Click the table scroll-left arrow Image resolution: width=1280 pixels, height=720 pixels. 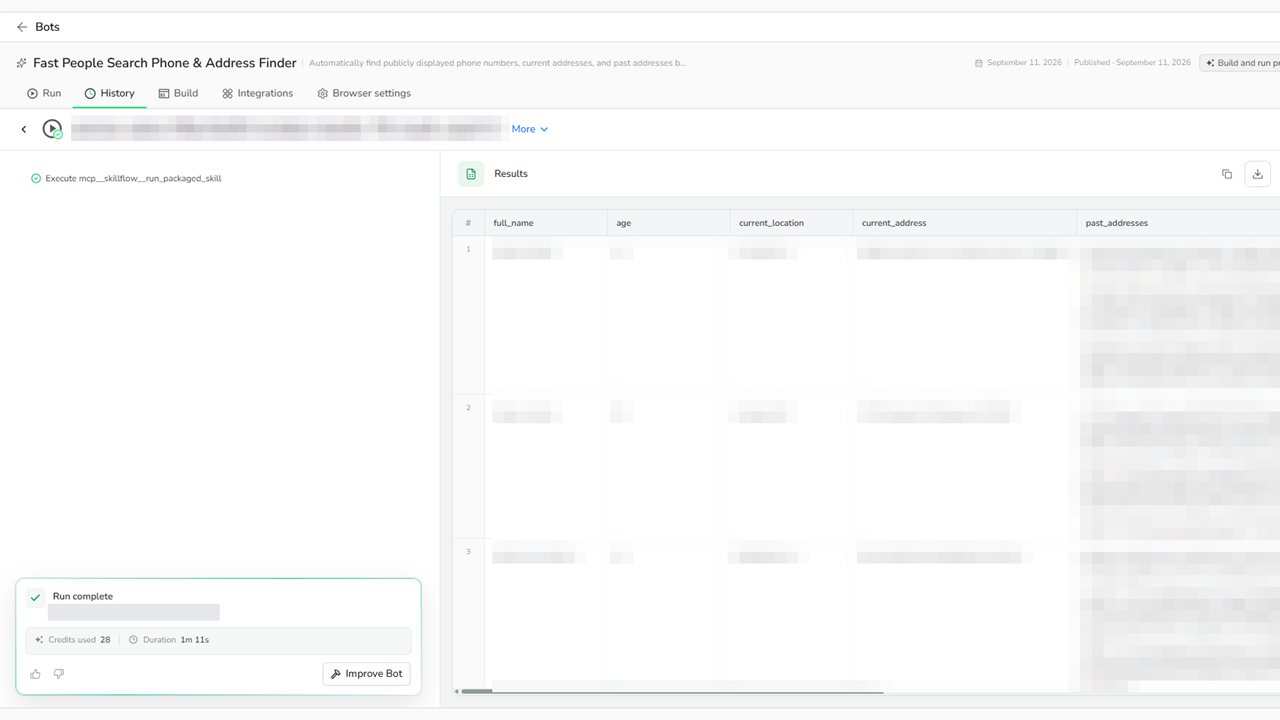pyautogui.click(x=456, y=691)
